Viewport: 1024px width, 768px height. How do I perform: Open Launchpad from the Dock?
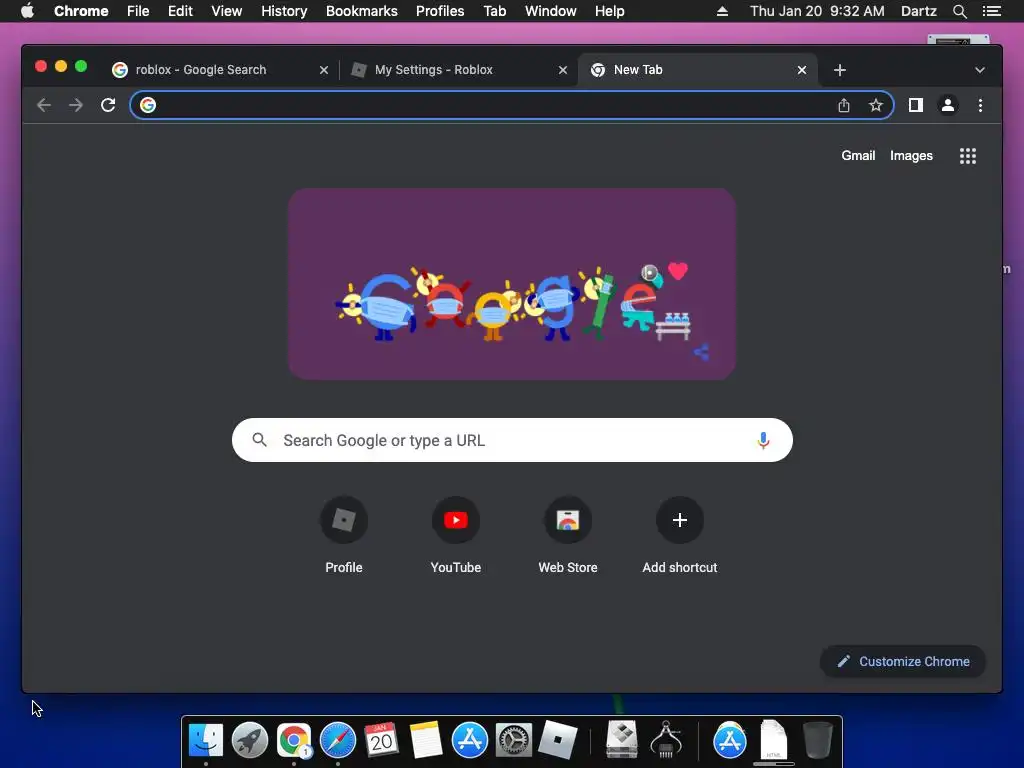(249, 741)
